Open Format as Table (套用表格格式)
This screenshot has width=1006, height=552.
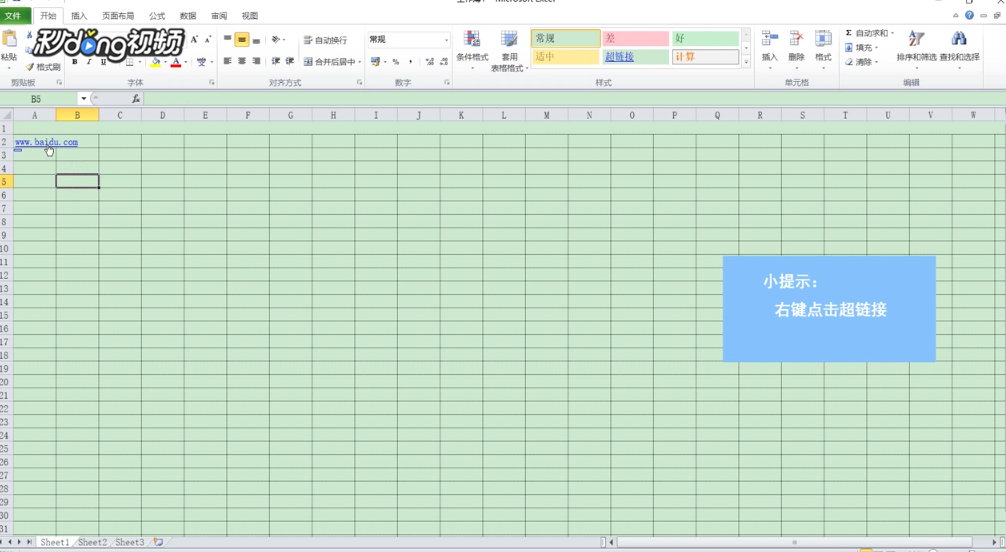tap(509, 51)
